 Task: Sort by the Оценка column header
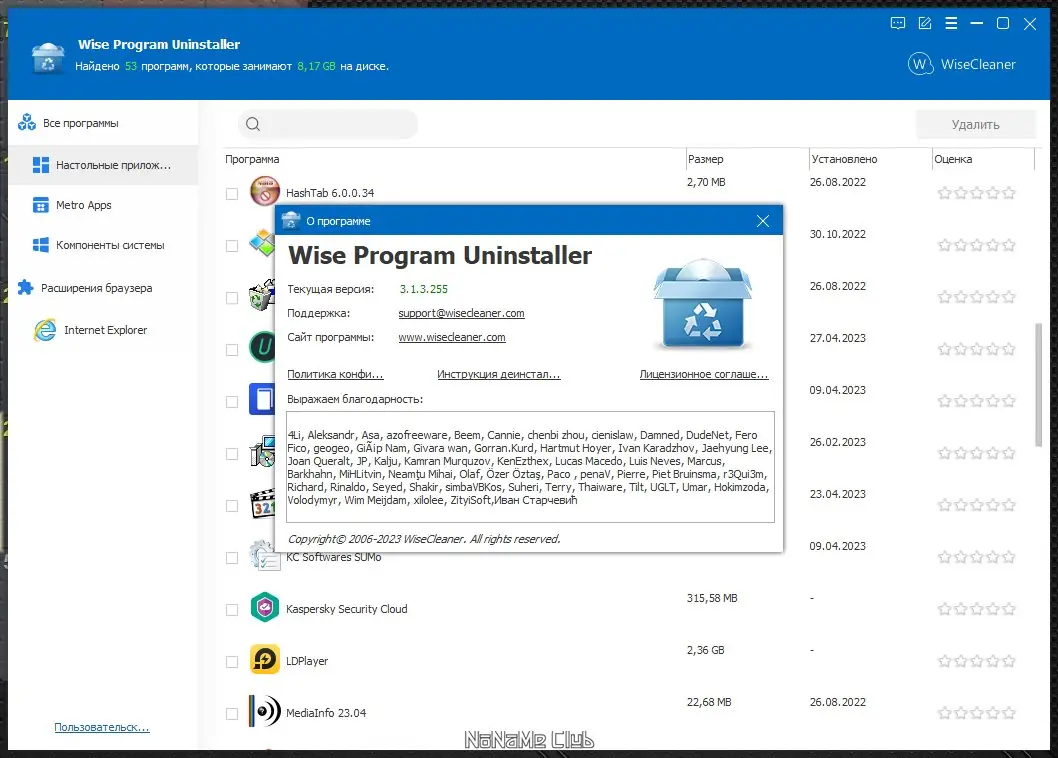(983, 159)
